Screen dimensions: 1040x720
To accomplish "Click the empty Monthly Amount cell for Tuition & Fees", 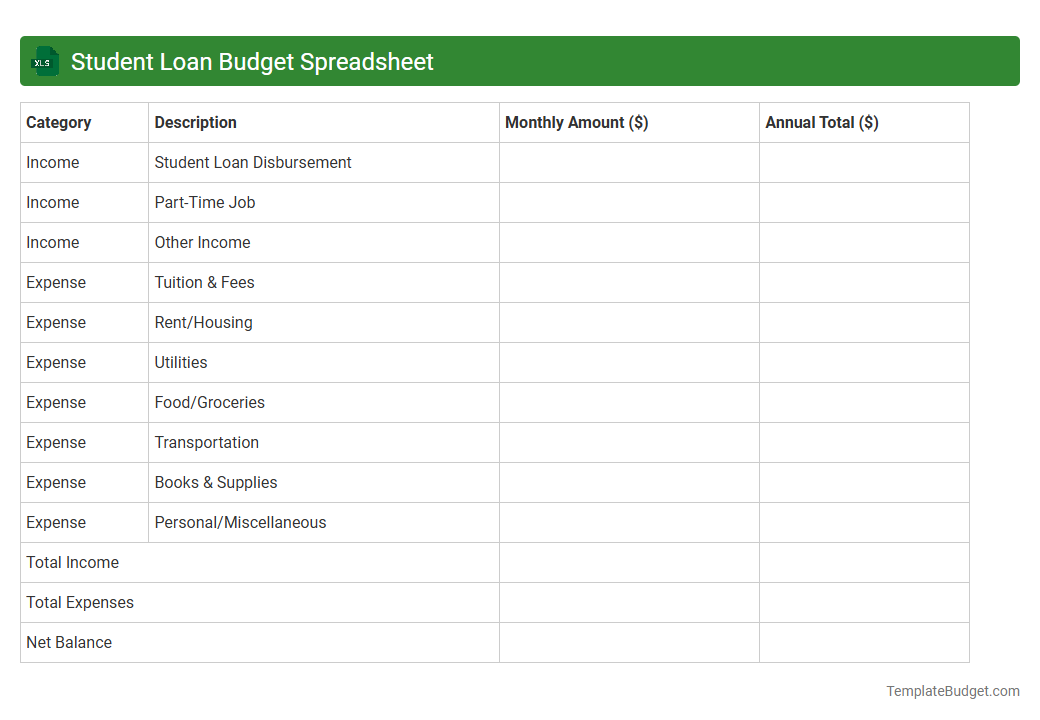I will (628, 282).
